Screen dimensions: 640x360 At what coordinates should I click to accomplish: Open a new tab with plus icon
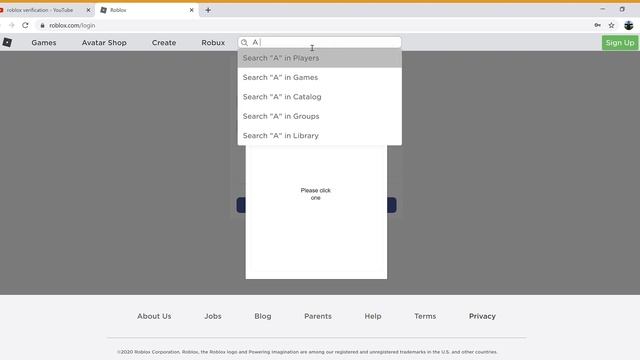click(x=208, y=10)
